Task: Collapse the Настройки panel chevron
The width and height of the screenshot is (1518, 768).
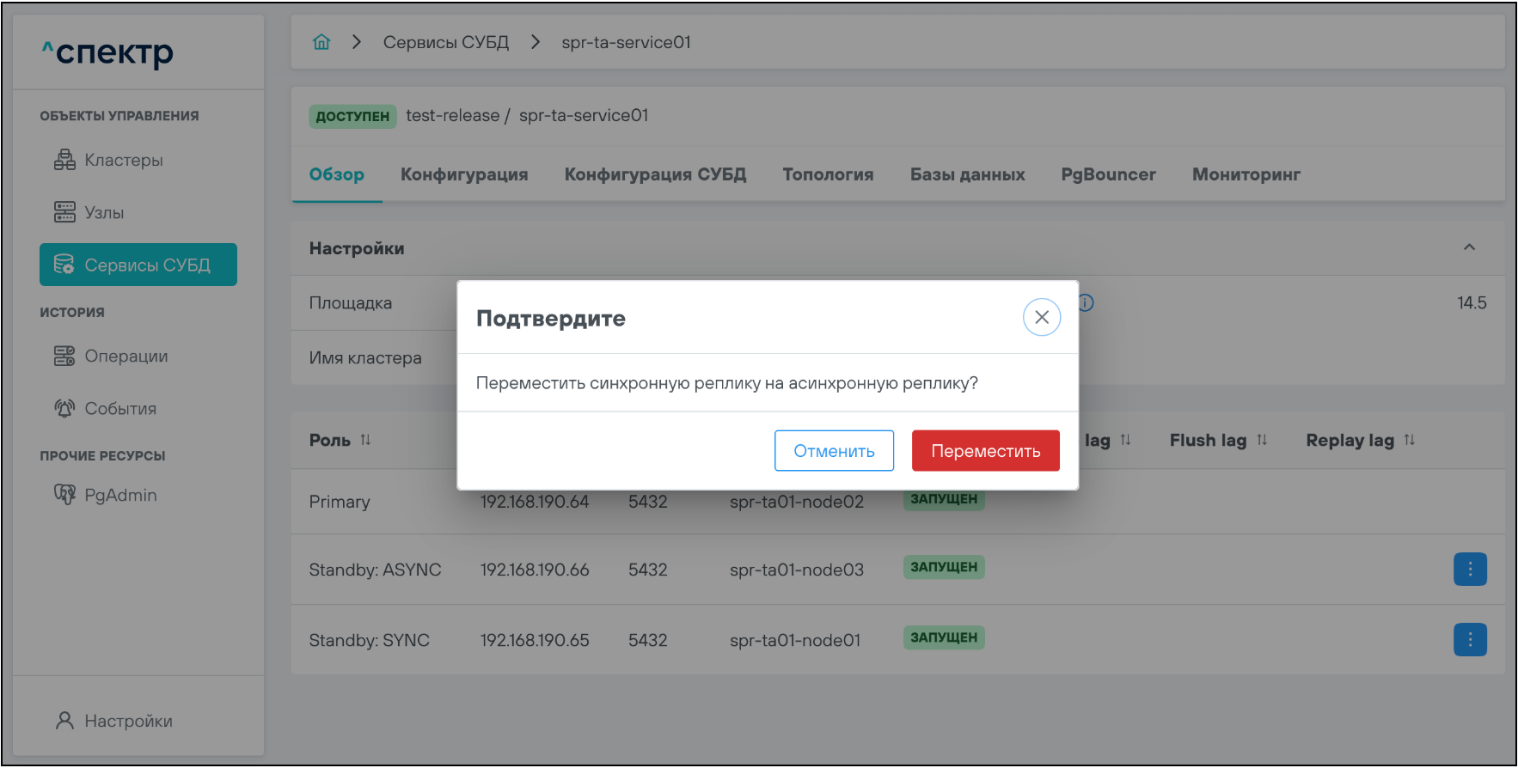Action: point(1469,248)
